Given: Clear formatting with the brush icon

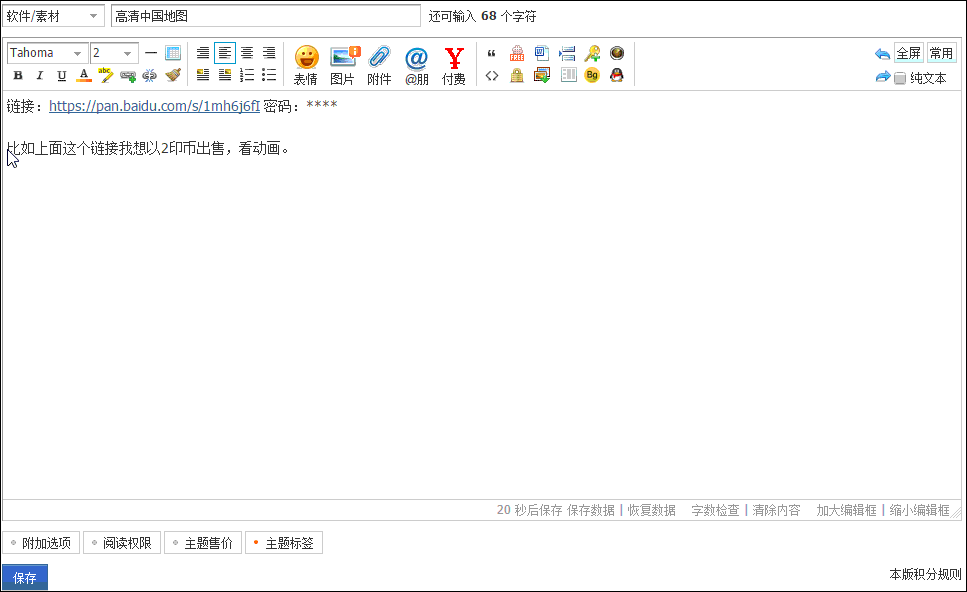Looking at the screenshot, I should pos(173,75).
